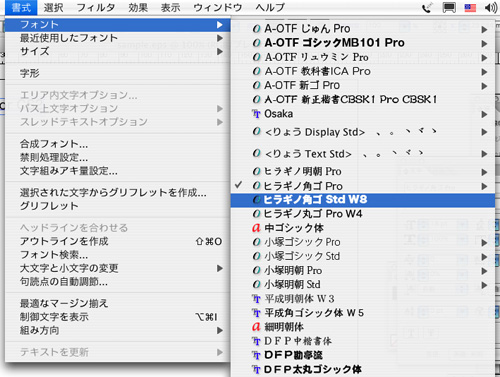Click TrueType icon beside 平成明朝体 W3

pos(256,299)
